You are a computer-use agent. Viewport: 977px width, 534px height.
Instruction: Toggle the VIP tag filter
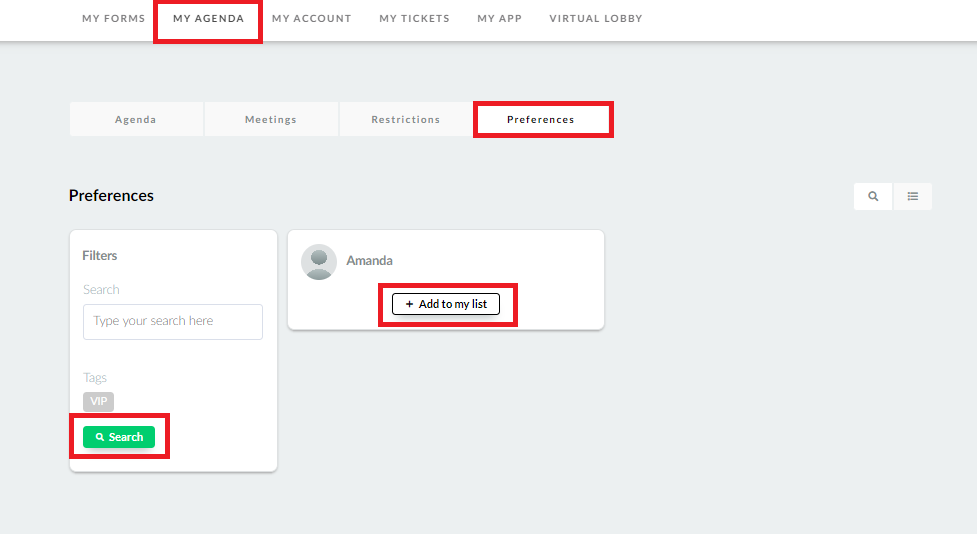[x=98, y=401]
